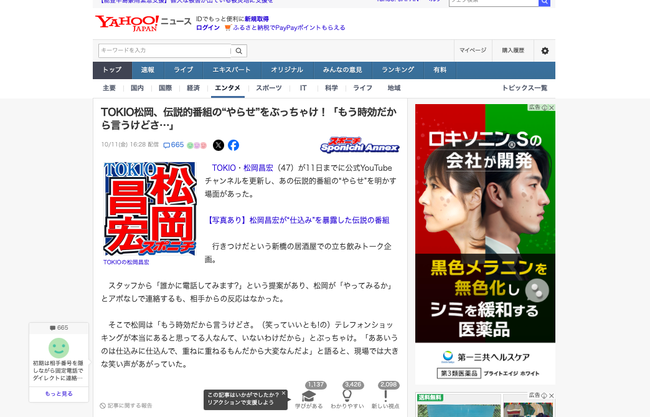Click the article headline text
The width and height of the screenshot is (650, 417).
[x=249, y=119]
